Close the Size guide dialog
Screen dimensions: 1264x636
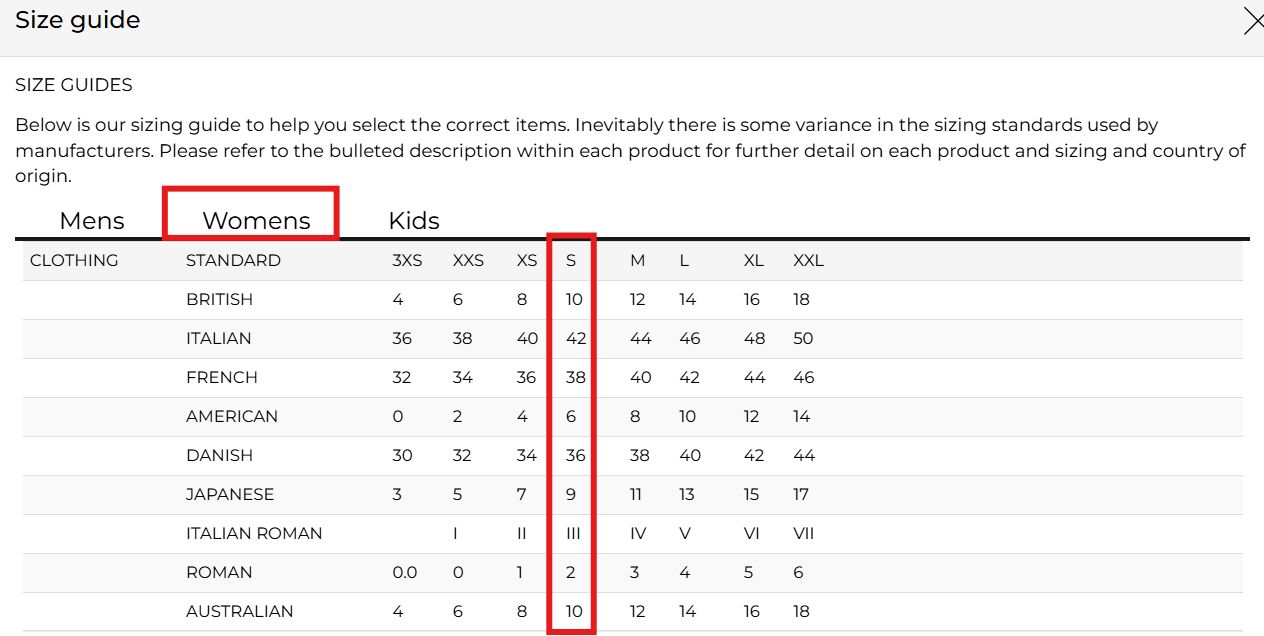point(1253,21)
